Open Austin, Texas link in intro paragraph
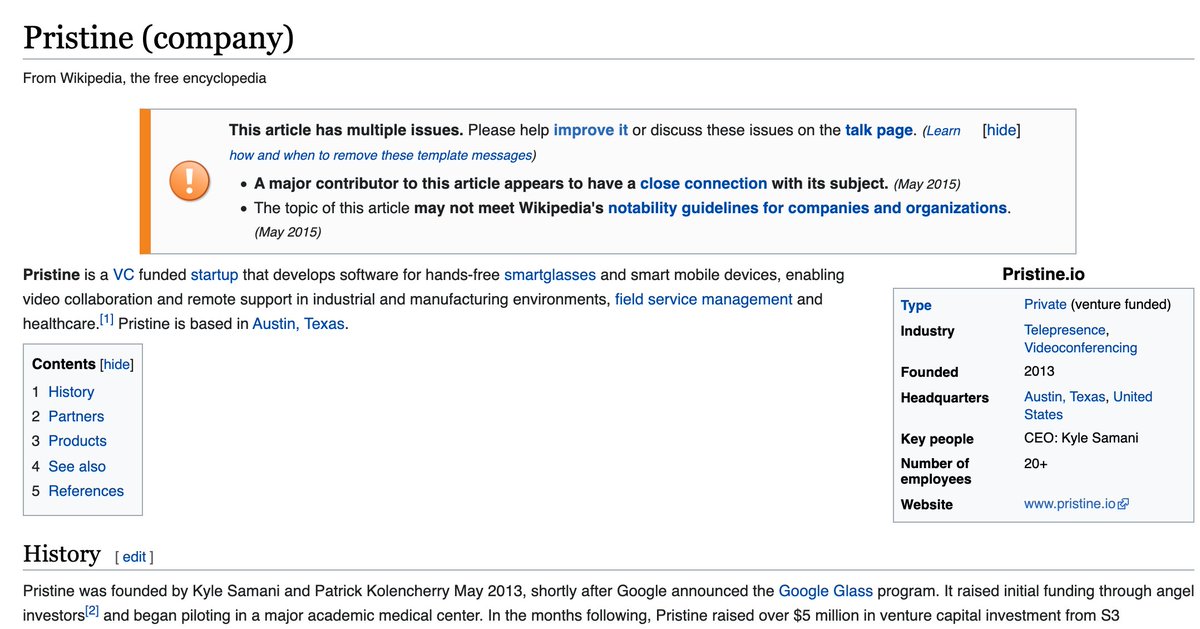 298,324
